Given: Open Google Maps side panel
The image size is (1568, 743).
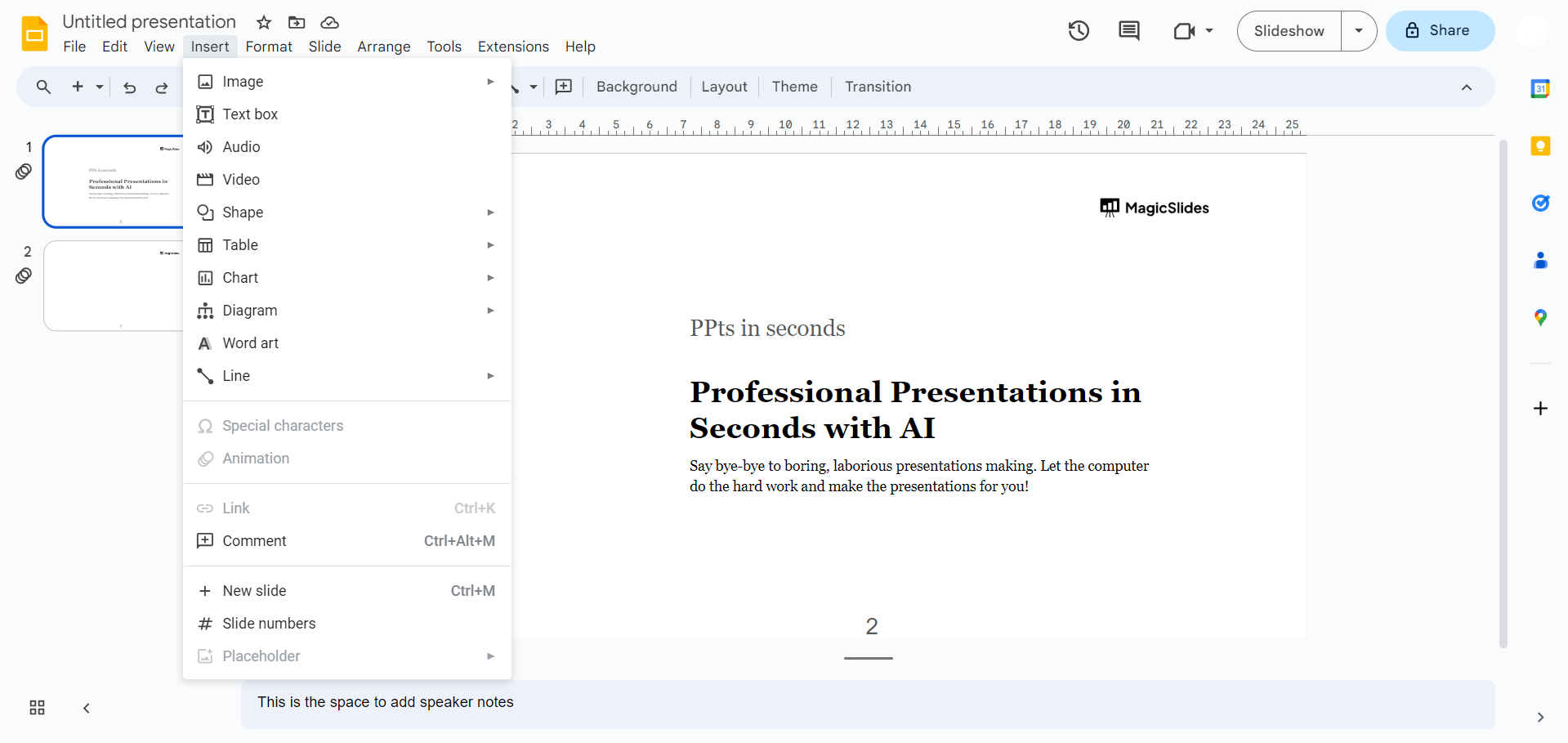Looking at the screenshot, I should (x=1540, y=317).
